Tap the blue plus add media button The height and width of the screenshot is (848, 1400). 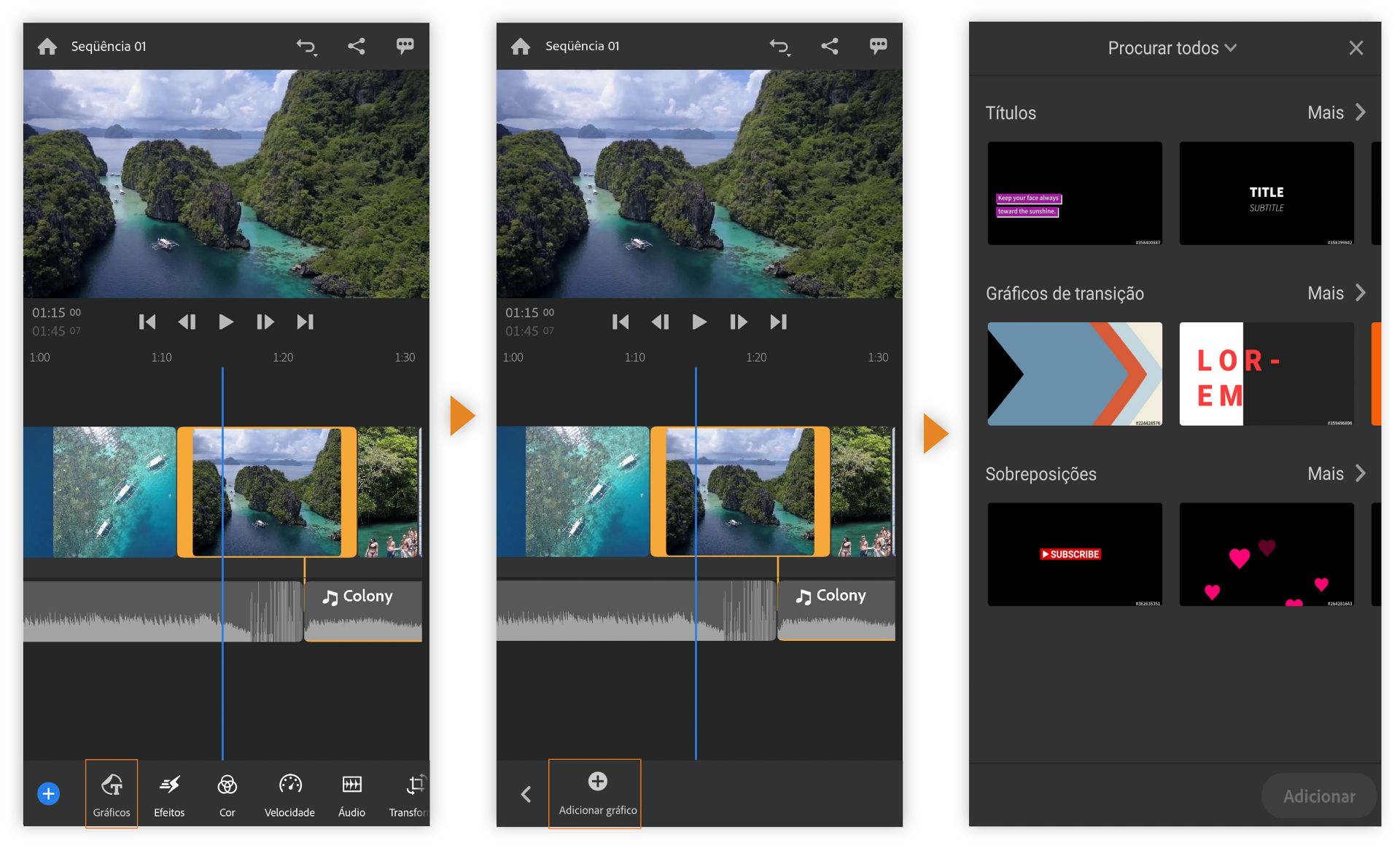(49, 793)
